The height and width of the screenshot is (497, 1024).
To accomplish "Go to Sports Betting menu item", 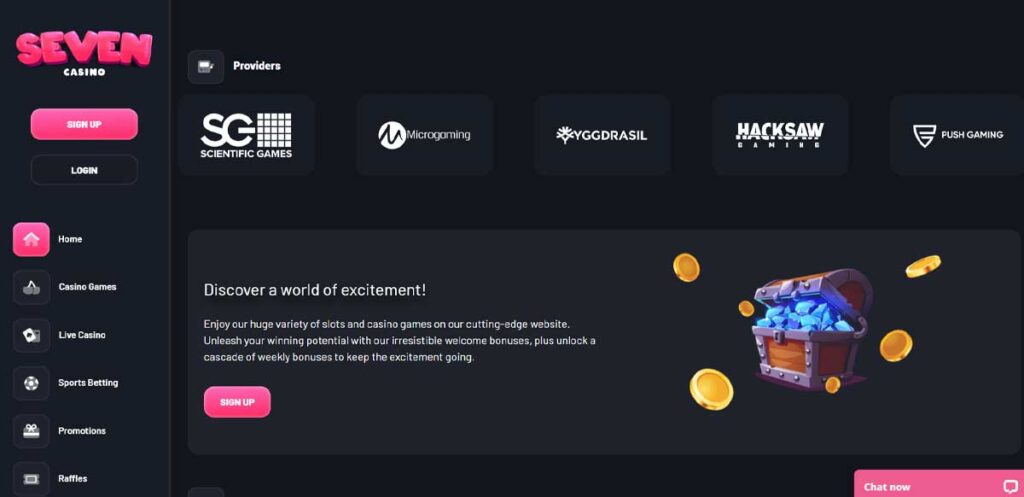I will [88, 383].
